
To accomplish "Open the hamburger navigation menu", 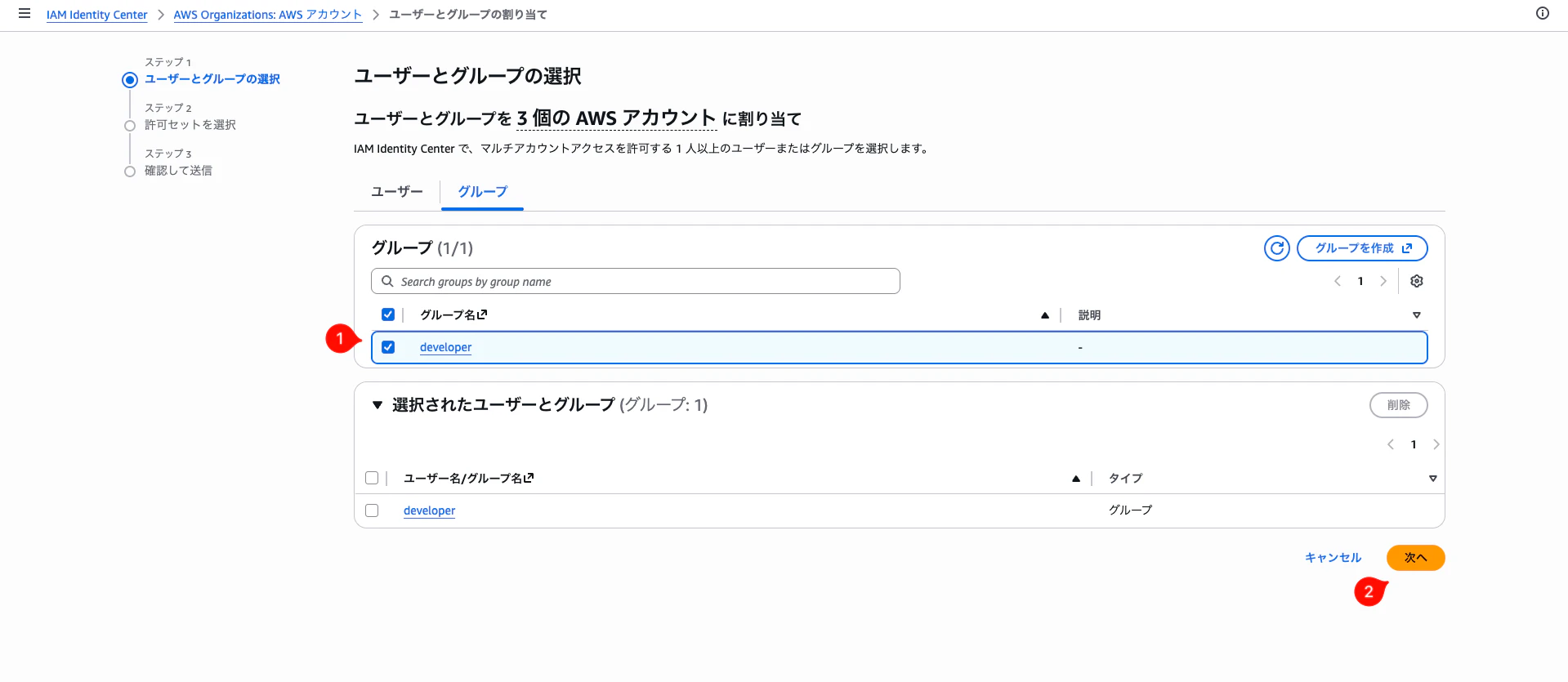I will [25, 14].
